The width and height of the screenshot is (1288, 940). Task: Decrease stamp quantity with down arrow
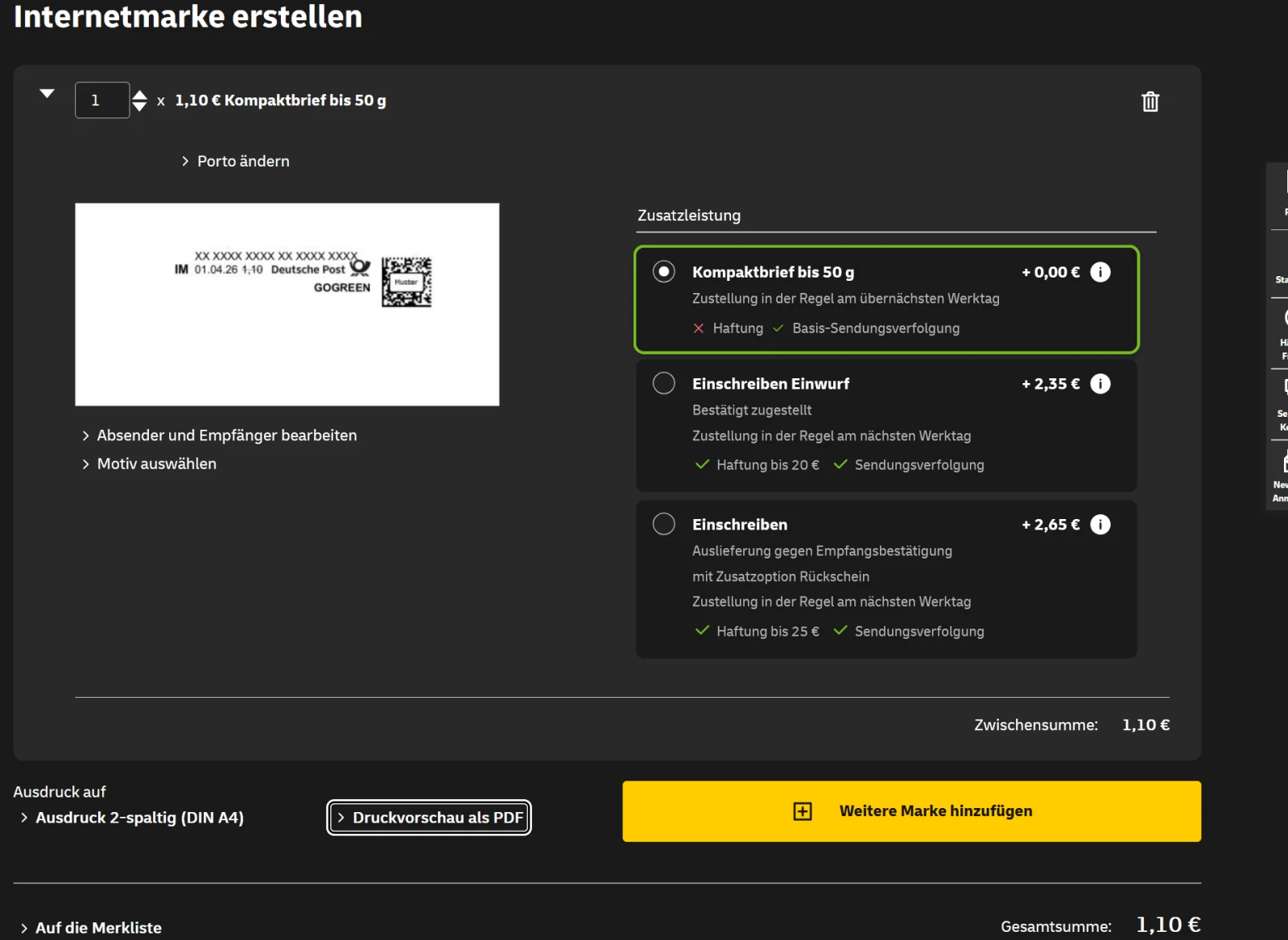(x=139, y=107)
